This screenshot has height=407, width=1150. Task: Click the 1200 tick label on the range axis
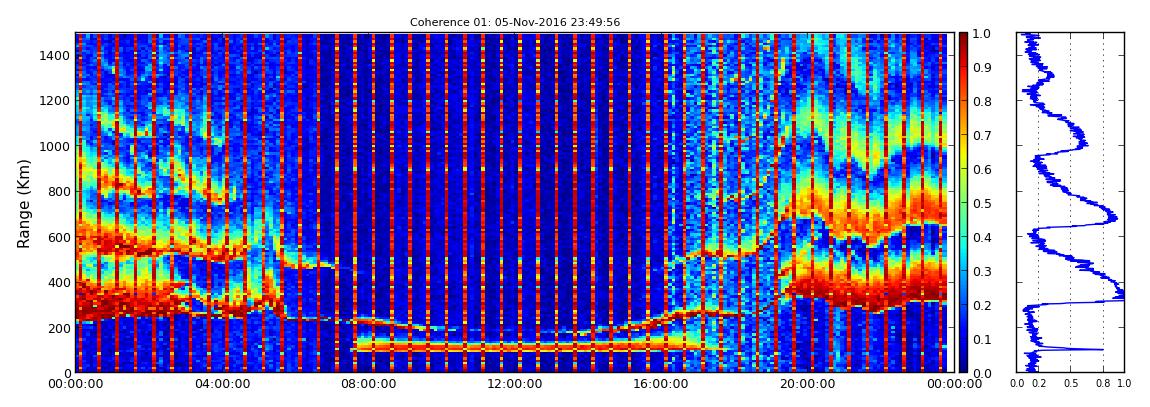click(56, 101)
